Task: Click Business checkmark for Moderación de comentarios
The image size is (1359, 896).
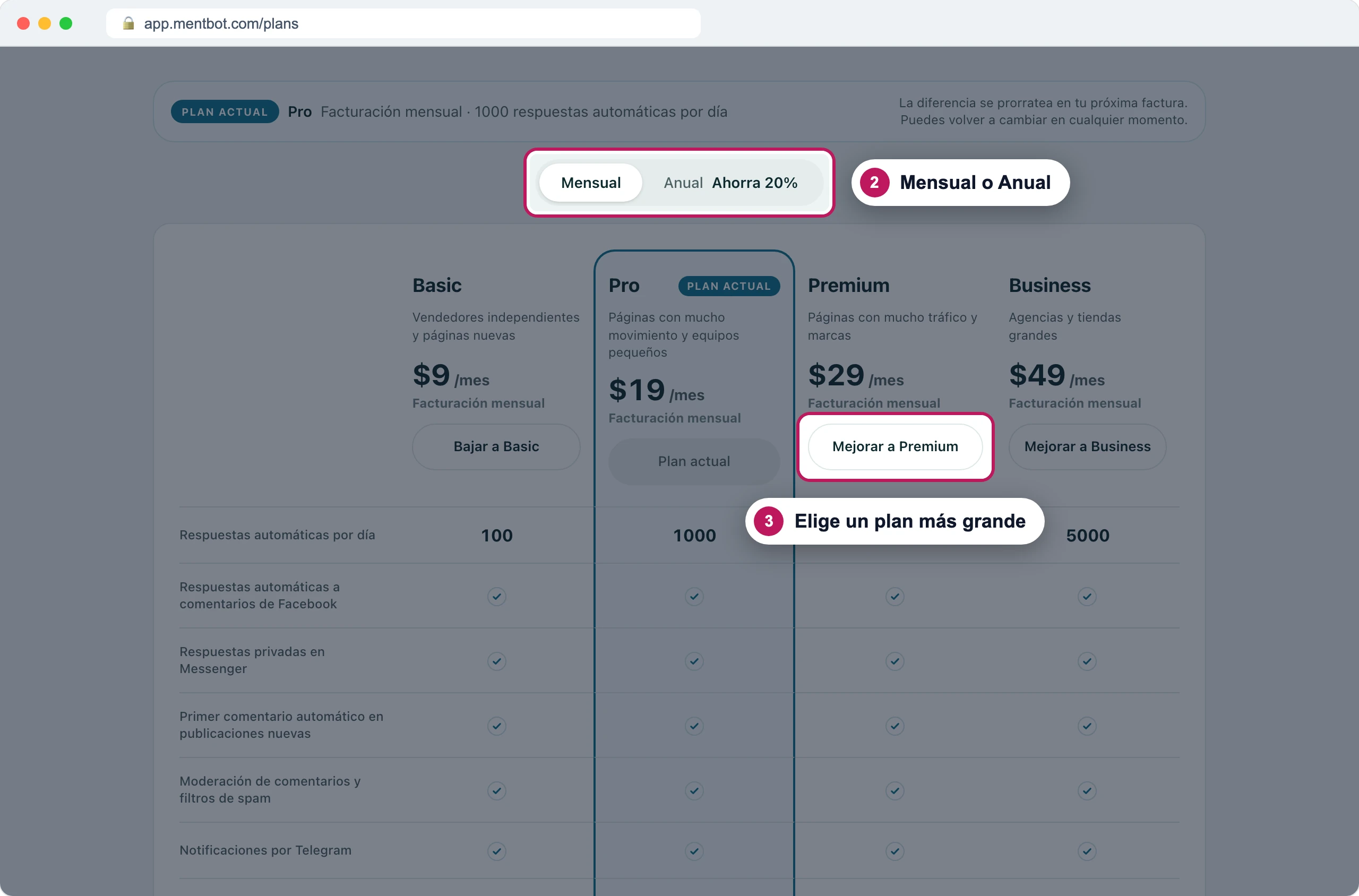Action: (x=1087, y=791)
